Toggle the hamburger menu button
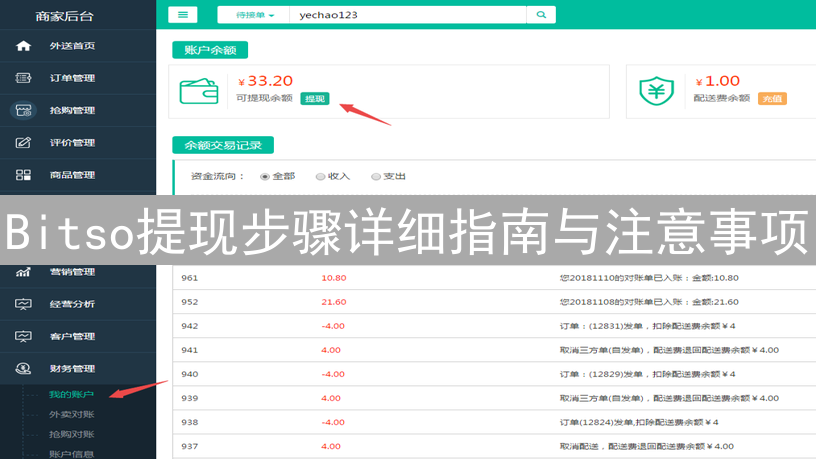The height and width of the screenshot is (459, 816). [183, 15]
